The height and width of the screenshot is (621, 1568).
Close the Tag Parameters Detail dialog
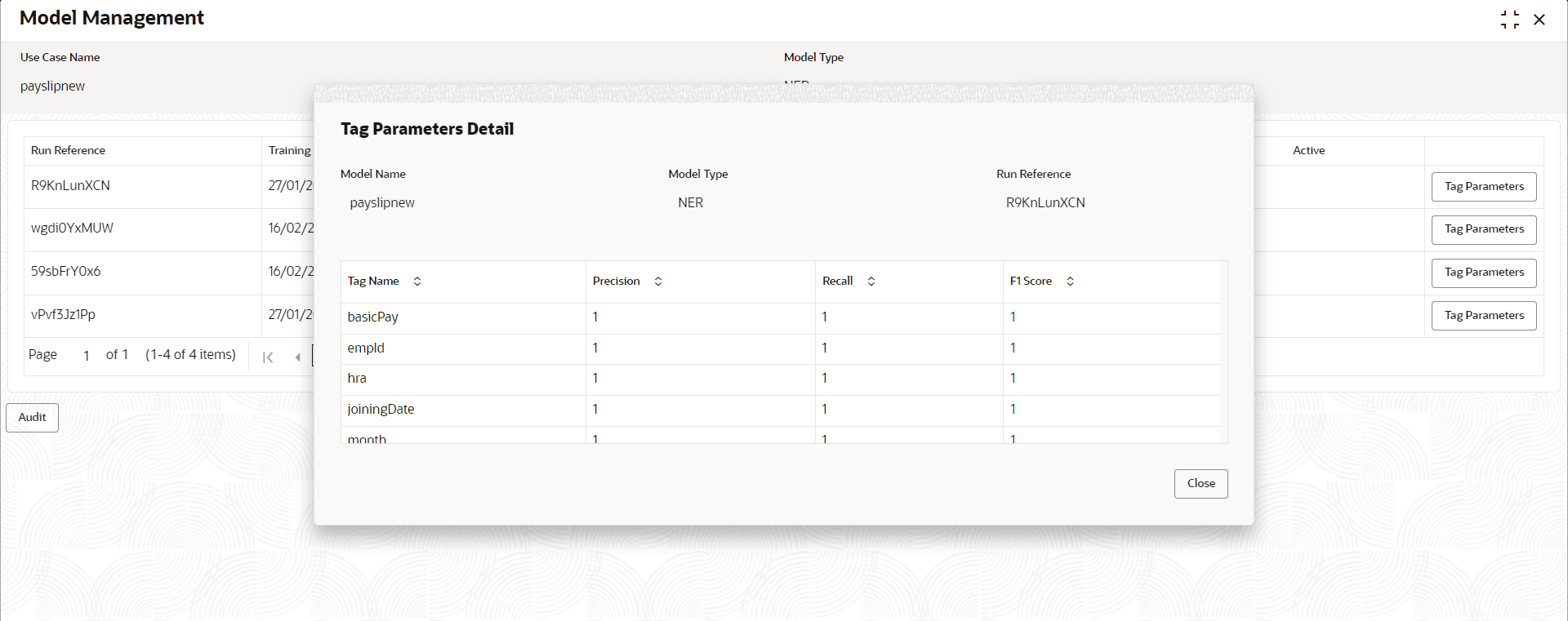coord(1200,484)
